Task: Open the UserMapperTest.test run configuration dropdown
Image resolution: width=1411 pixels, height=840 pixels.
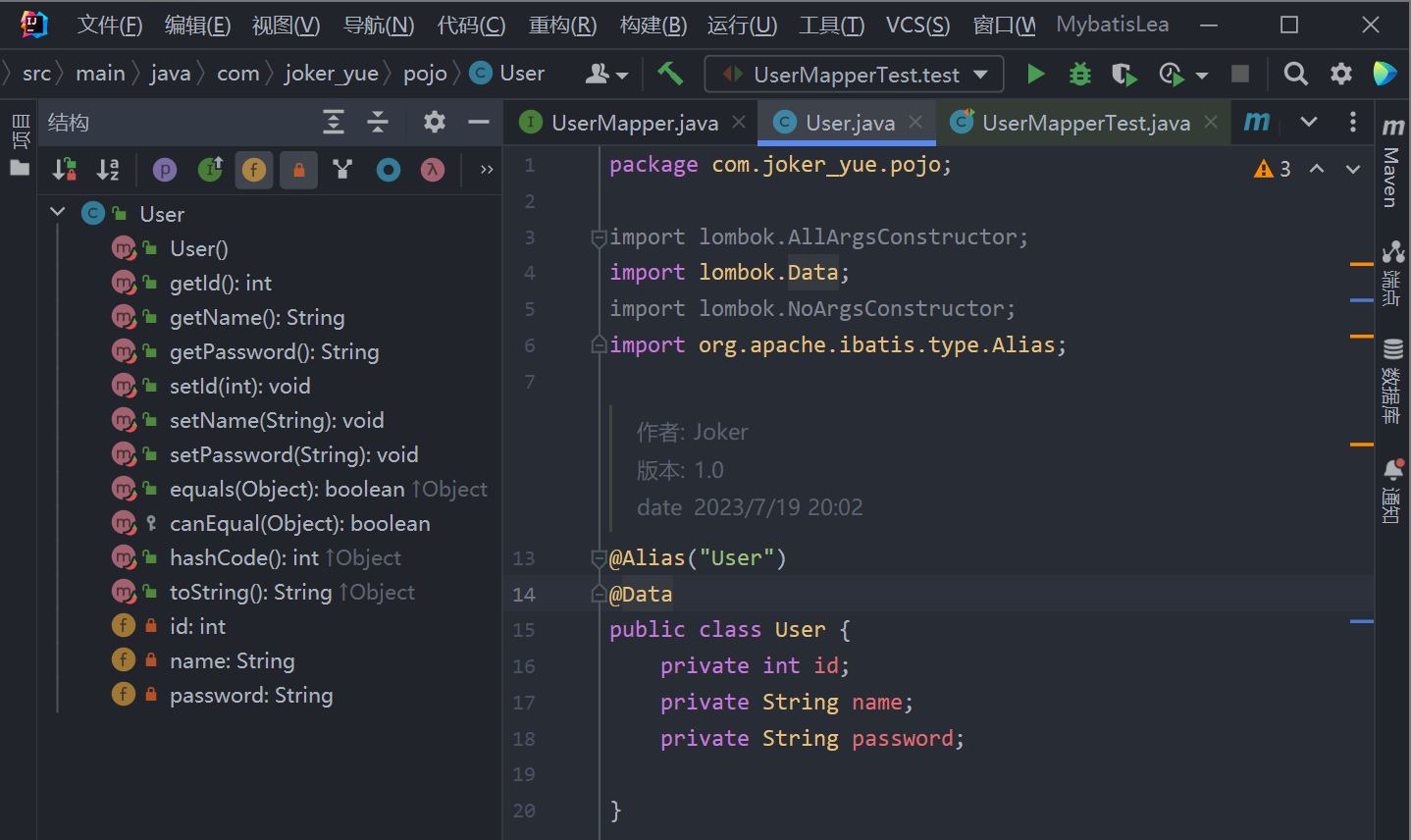Action: click(854, 75)
